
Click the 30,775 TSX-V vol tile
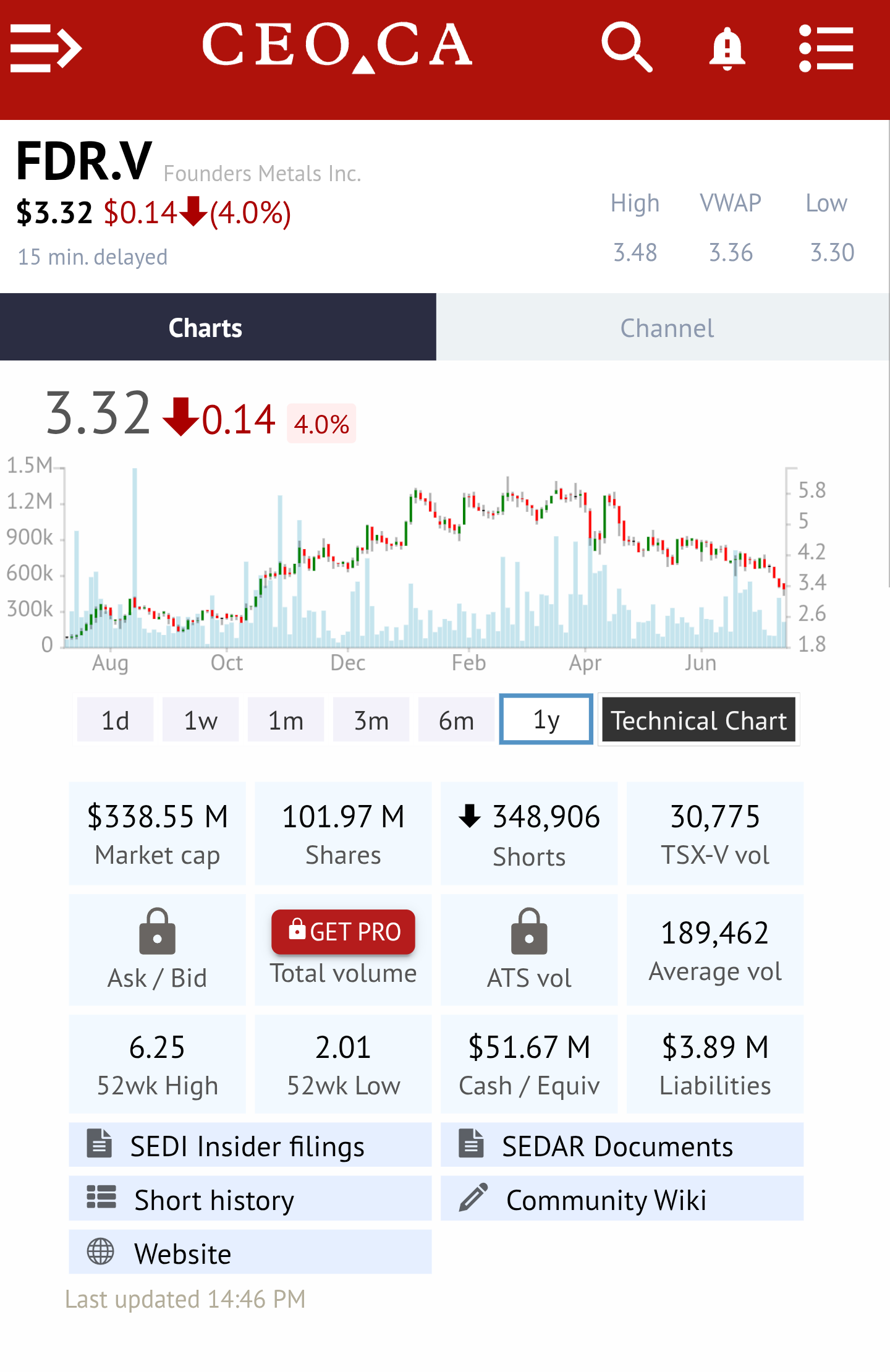pyautogui.click(x=715, y=833)
